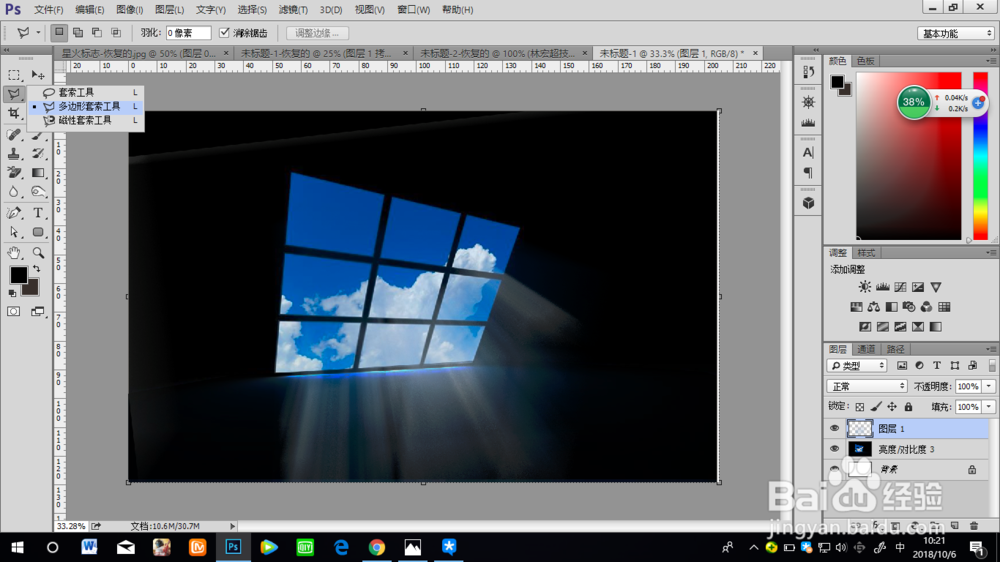This screenshot has width=1000, height=562.
Task: Open the 文件(F) menu
Action: pos(48,10)
